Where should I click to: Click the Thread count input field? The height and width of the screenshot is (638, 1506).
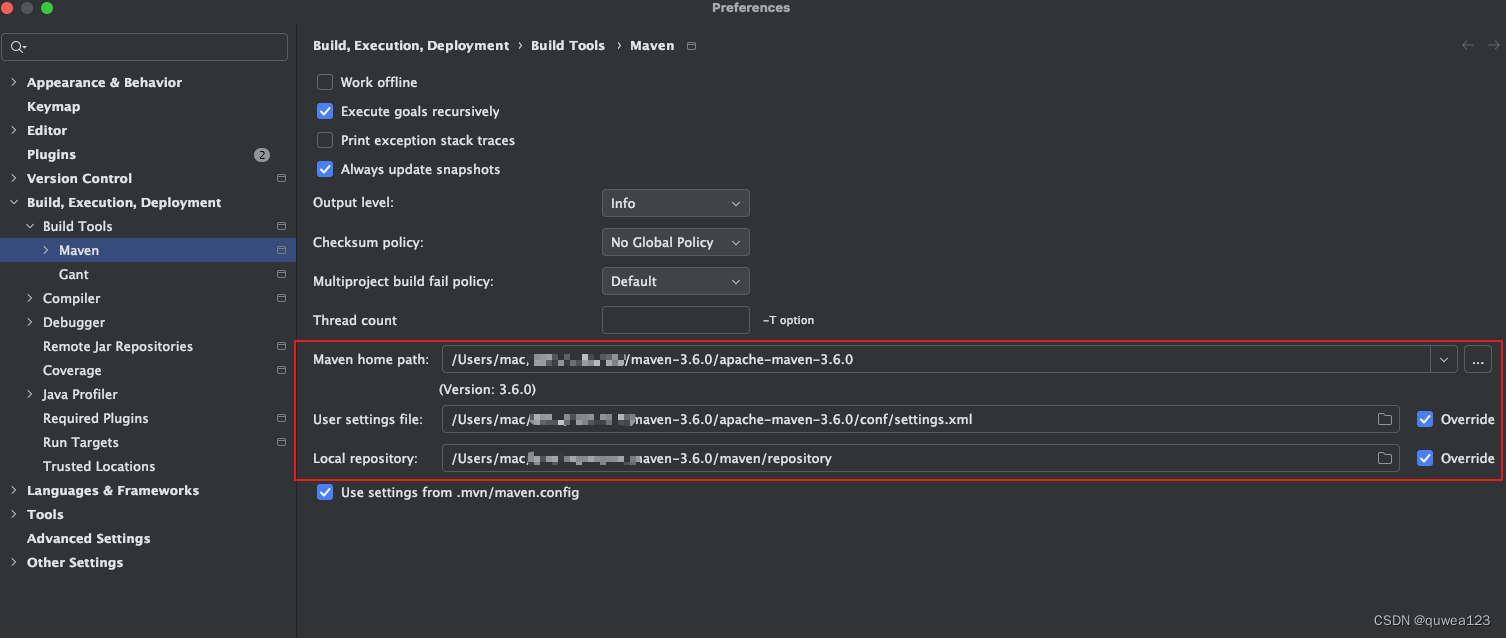click(x=675, y=320)
